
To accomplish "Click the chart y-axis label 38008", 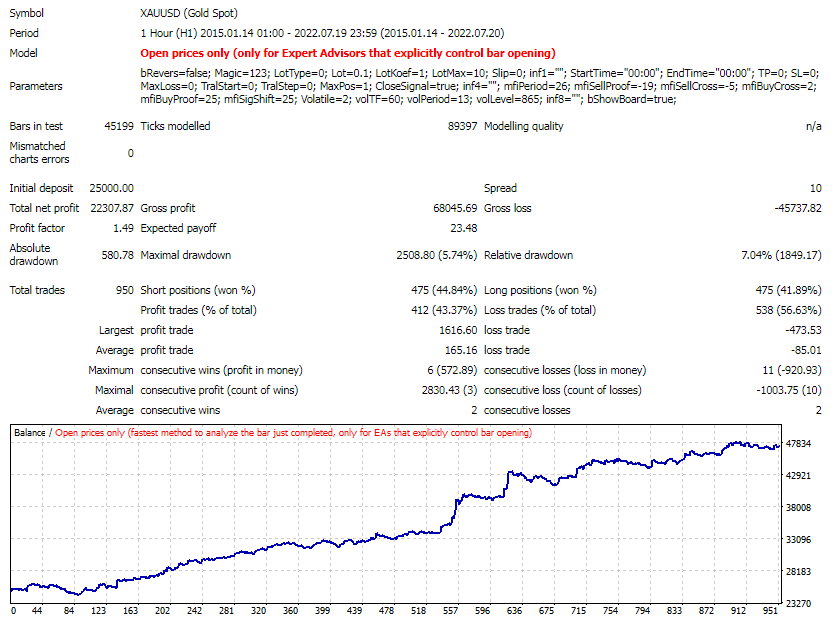I will point(798,508).
